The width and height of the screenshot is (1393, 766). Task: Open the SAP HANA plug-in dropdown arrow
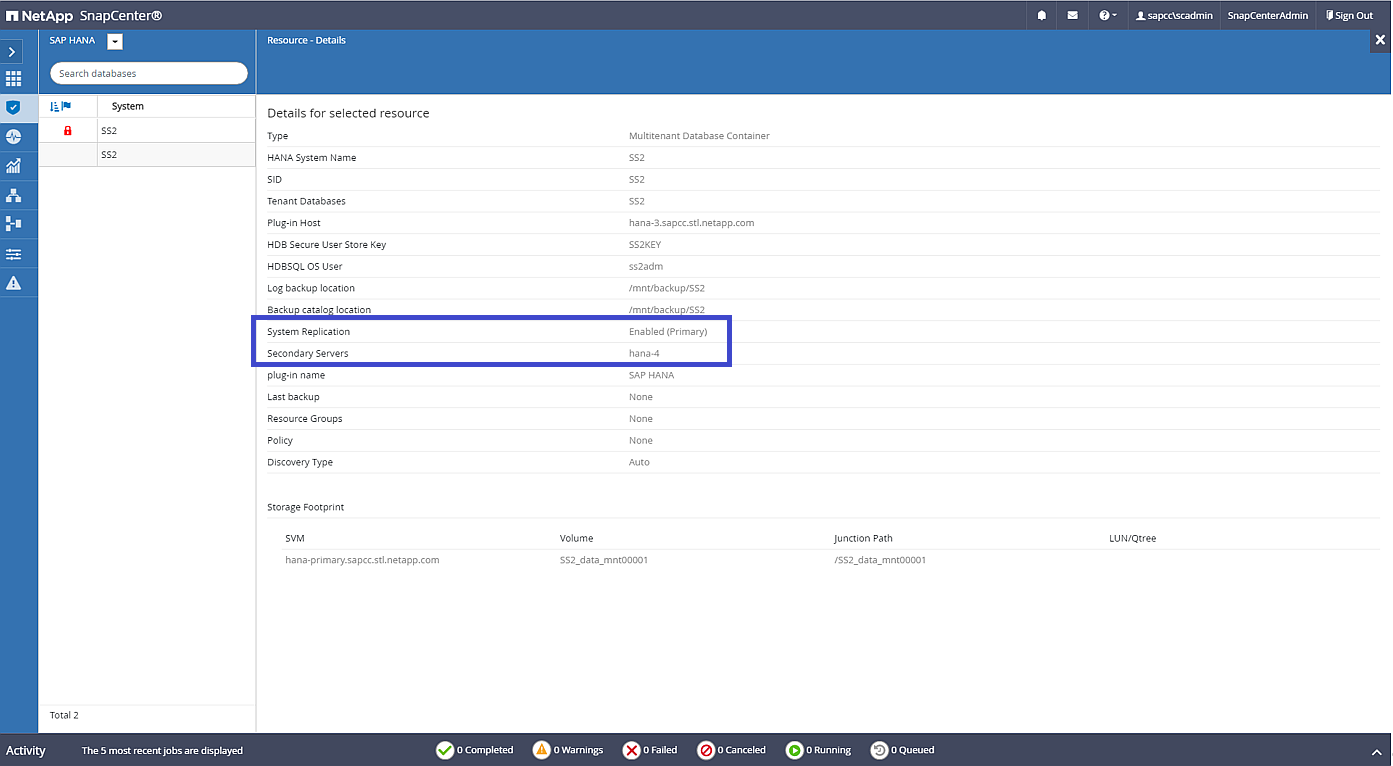coord(114,41)
